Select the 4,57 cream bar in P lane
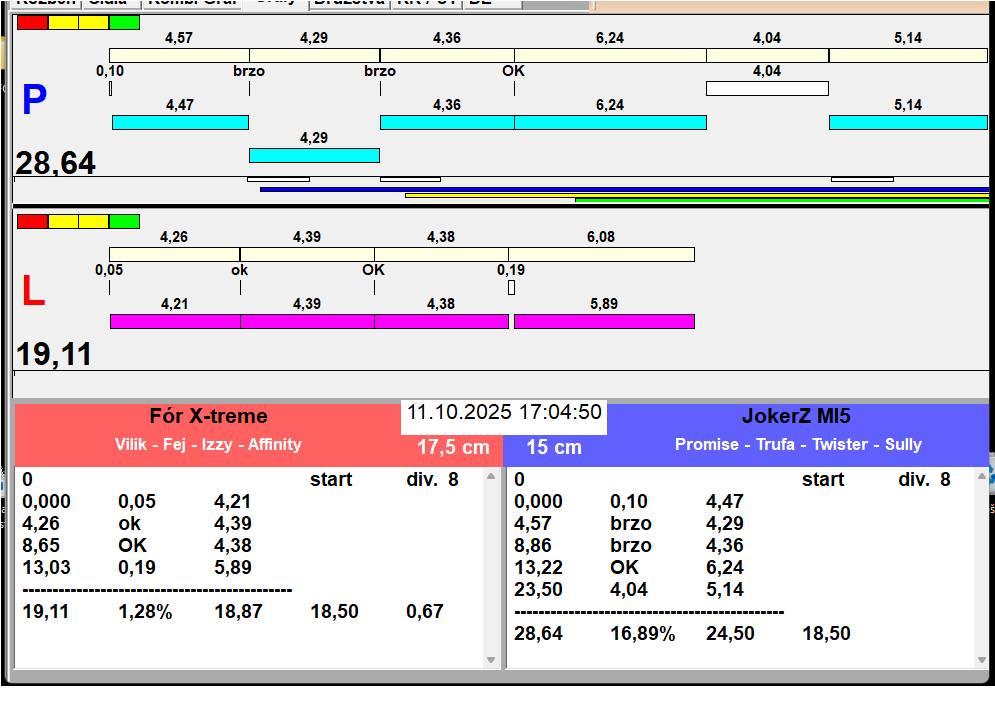This screenshot has height=716, width=995. point(179,55)
